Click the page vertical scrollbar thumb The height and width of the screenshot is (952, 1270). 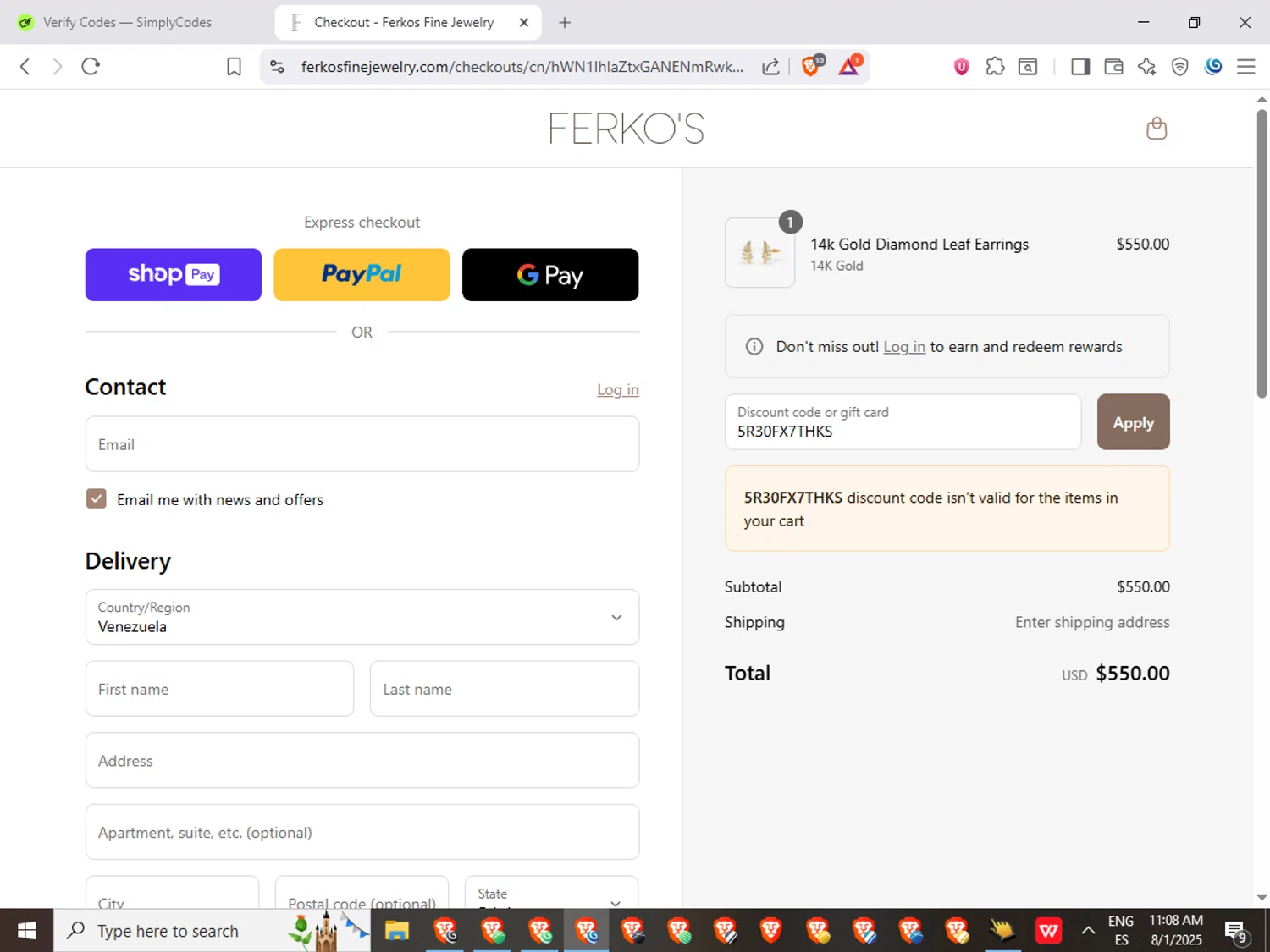pos(1262,254)
